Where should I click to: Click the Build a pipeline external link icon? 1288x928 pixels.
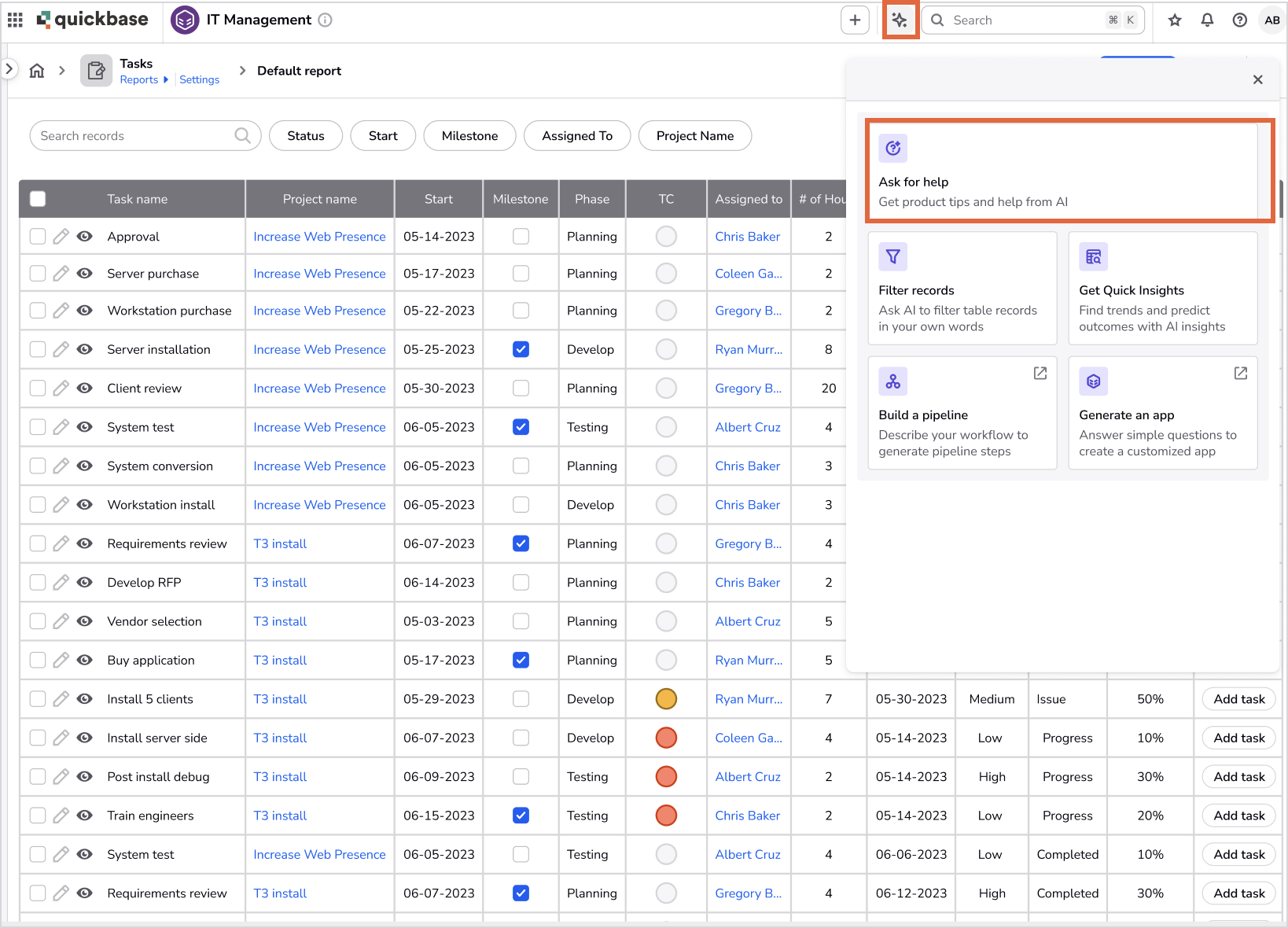[x=1040, y=374]
